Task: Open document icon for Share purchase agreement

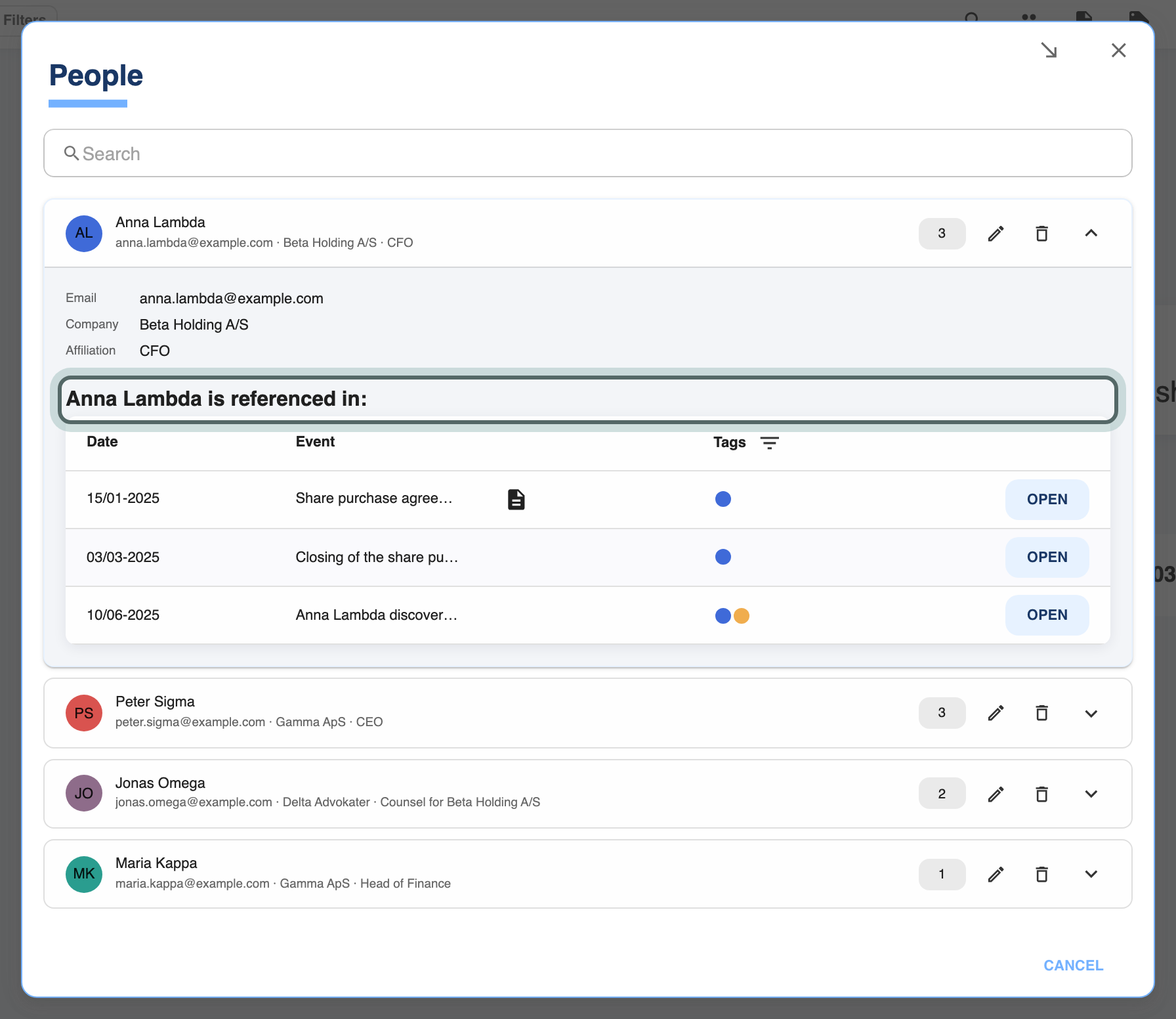Action: coord(516,499)
